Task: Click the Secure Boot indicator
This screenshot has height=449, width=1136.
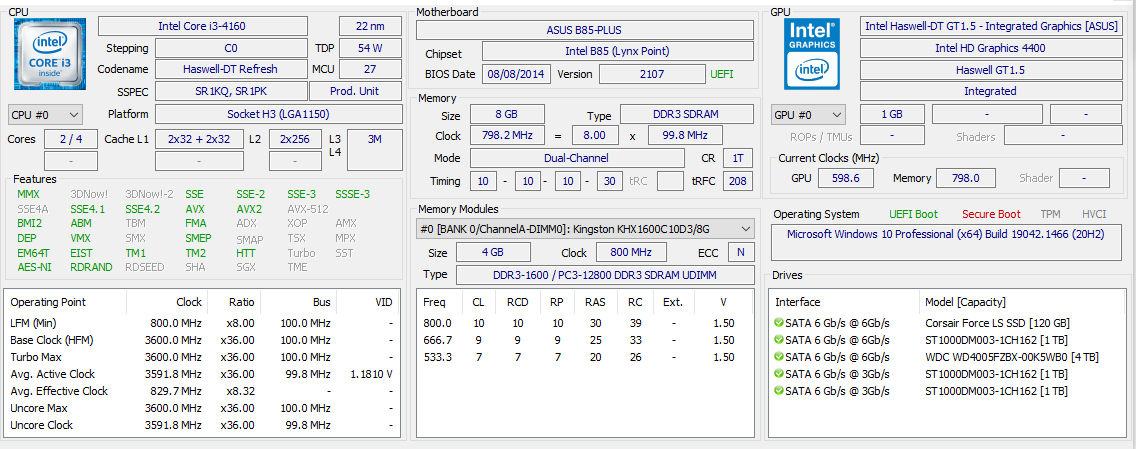Action: point(991,214)
